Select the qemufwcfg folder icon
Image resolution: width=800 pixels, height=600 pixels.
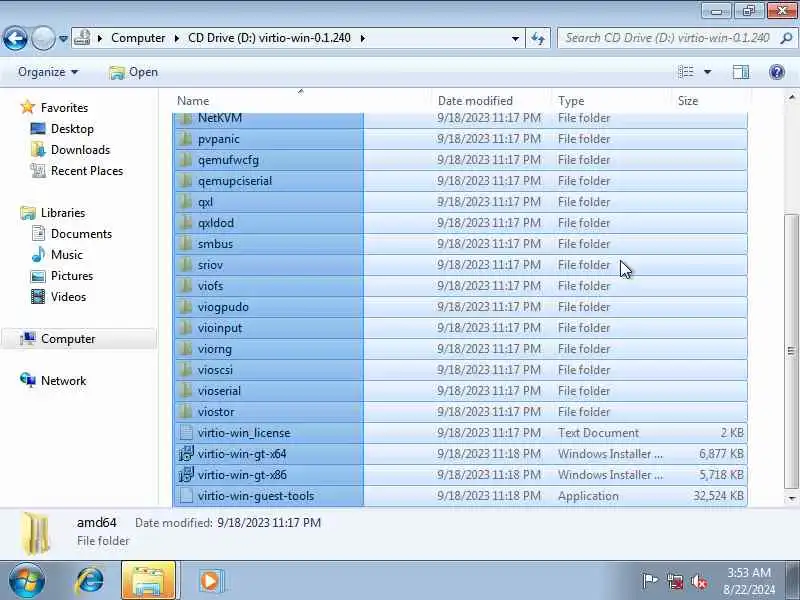(186, 160)
